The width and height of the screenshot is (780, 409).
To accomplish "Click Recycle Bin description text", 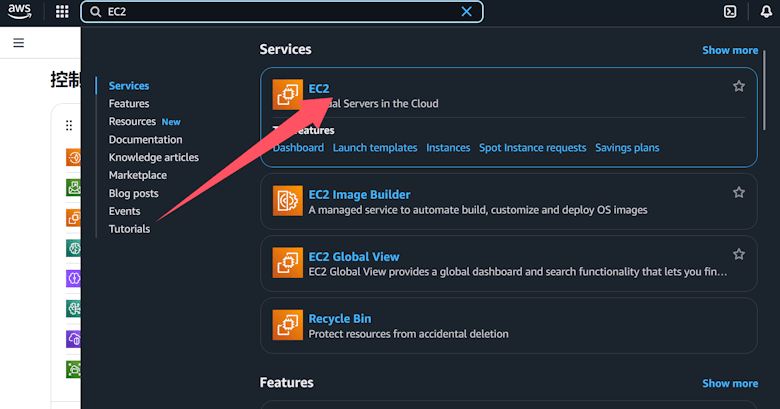I will tap(408, 334).
